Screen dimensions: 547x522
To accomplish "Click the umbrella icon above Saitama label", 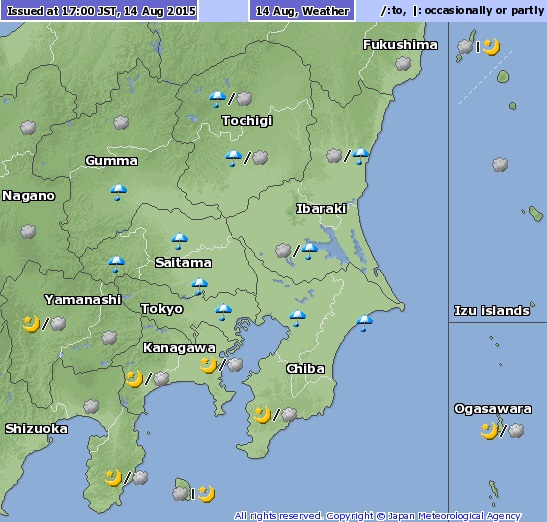I will (x=180, y=241).
